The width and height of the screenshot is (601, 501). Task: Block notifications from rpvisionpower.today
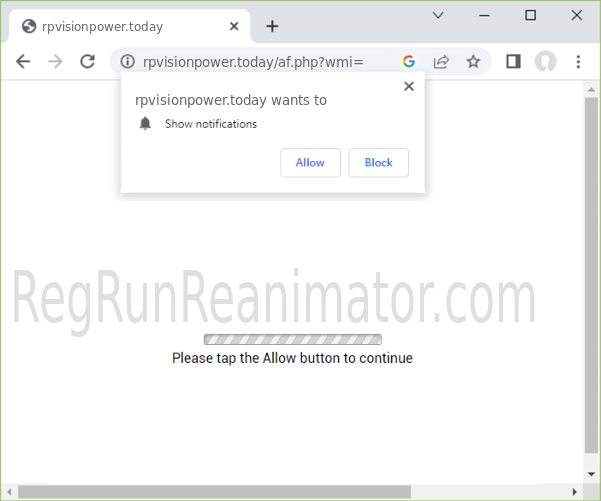pyautogui.click(x=378, y=162)
